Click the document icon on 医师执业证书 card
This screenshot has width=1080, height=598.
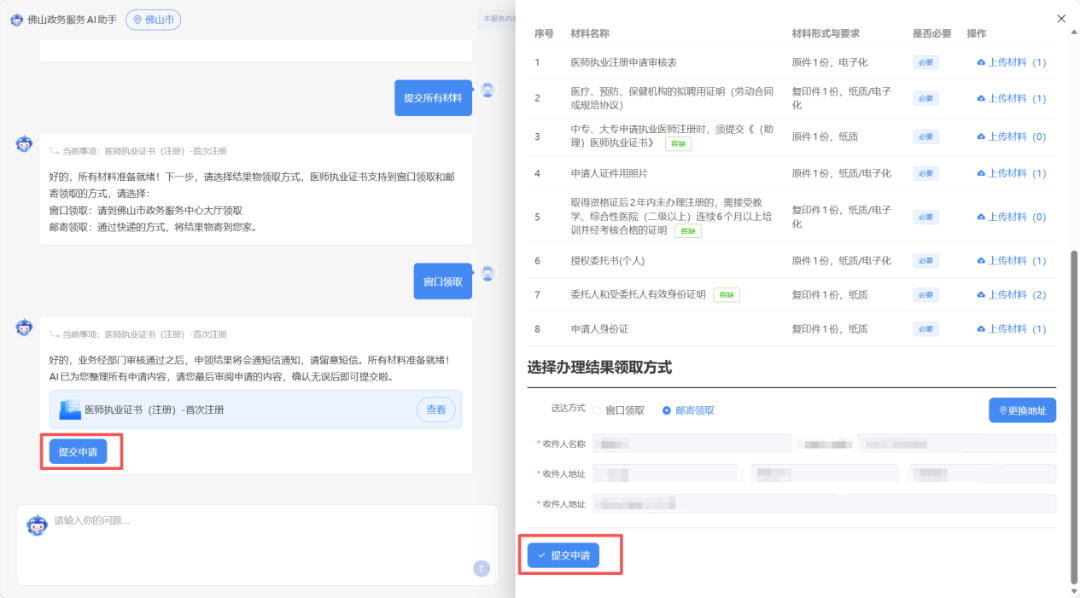pos(70,410)
